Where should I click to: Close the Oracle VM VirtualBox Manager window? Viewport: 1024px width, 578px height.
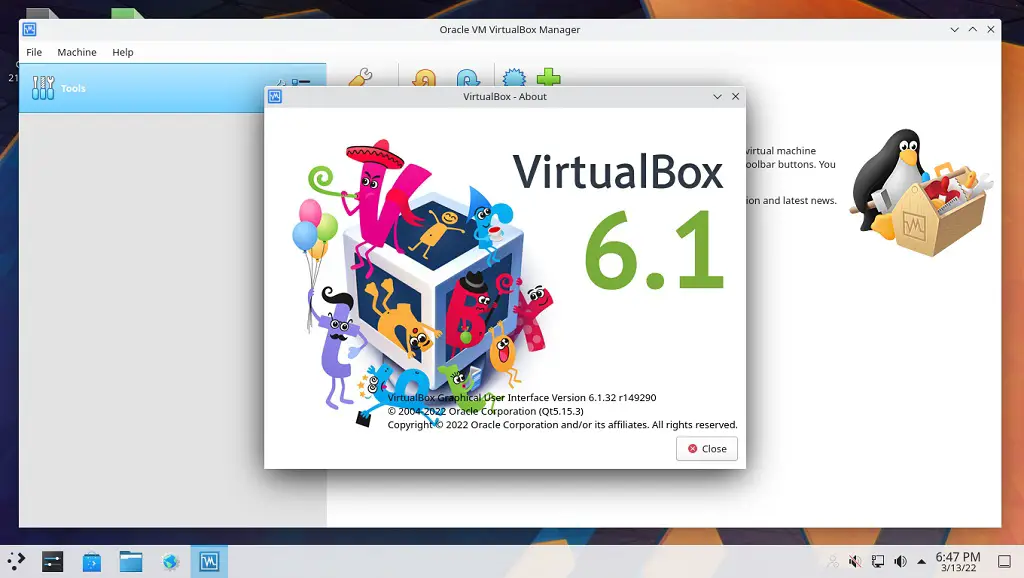[991, 29]
